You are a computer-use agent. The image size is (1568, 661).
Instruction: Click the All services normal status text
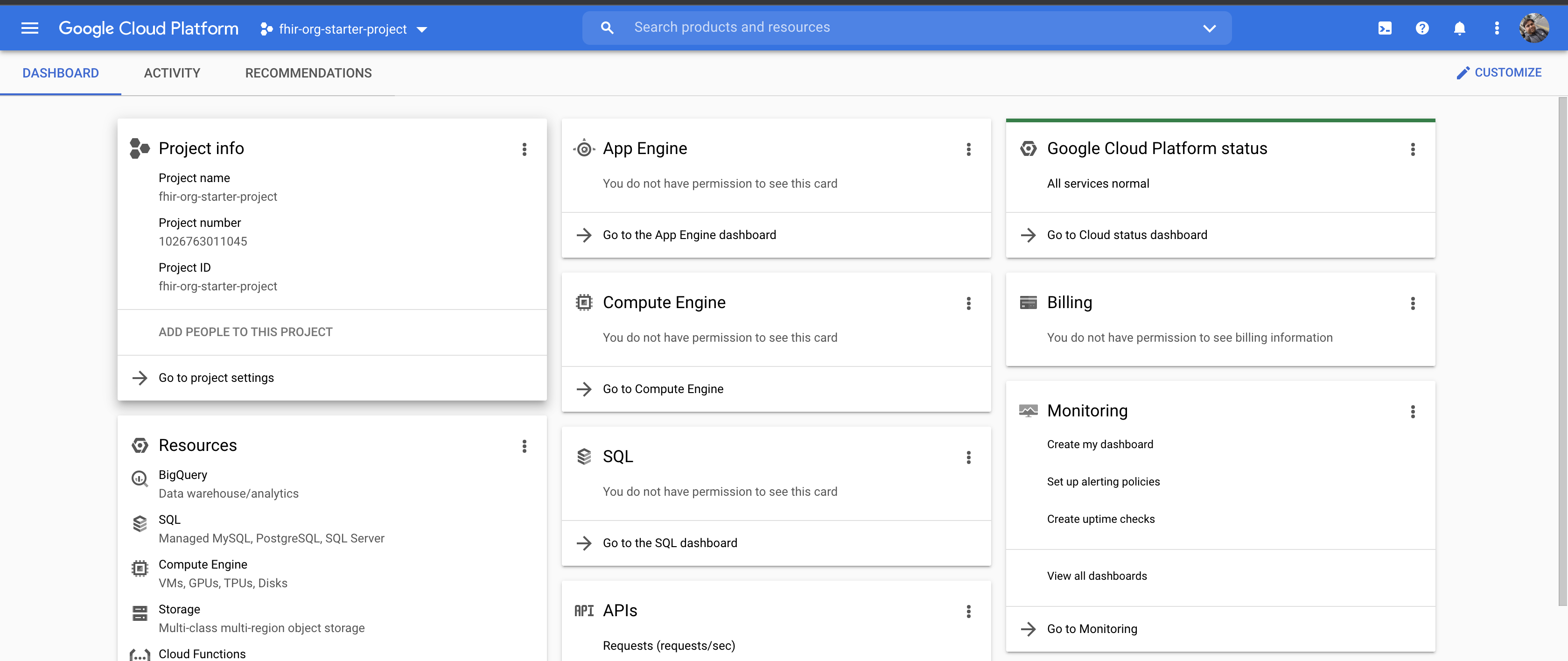pos(1098,183)
